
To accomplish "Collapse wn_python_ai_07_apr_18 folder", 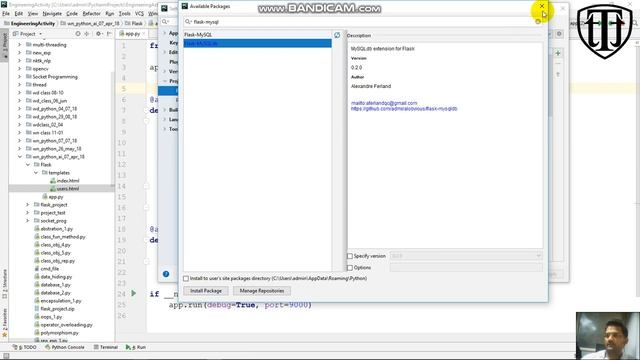I will pyautogui.click(x=19, y=157).
